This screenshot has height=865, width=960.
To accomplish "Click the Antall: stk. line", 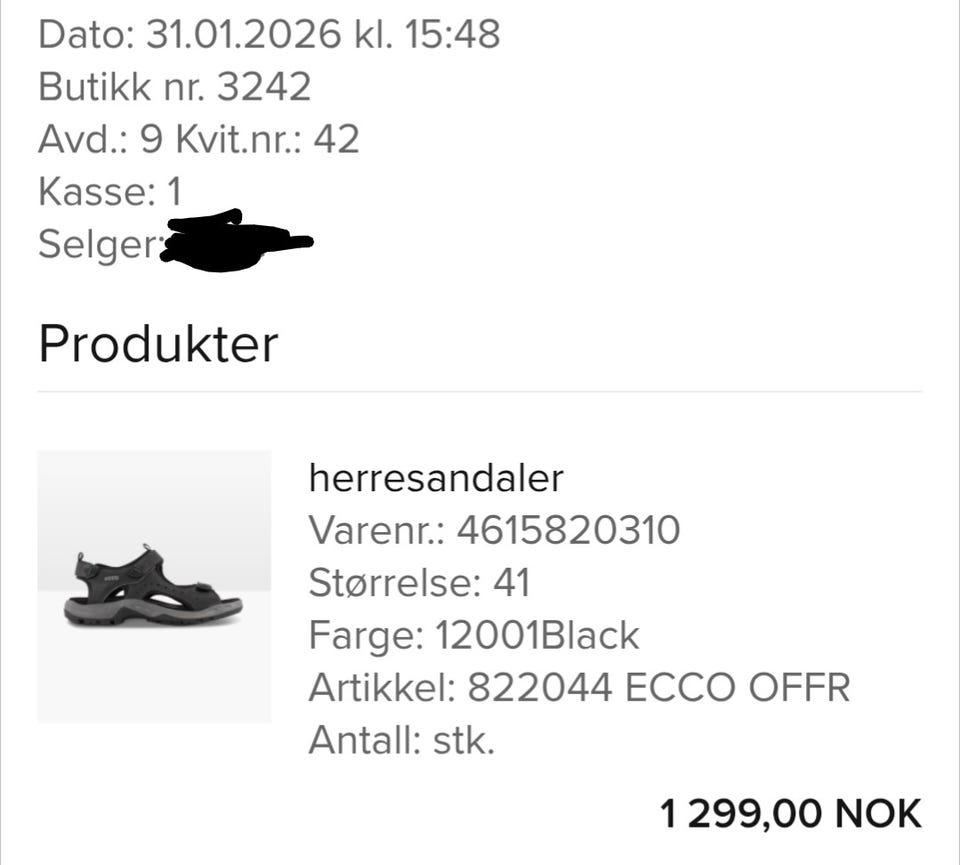I will 401,740.
